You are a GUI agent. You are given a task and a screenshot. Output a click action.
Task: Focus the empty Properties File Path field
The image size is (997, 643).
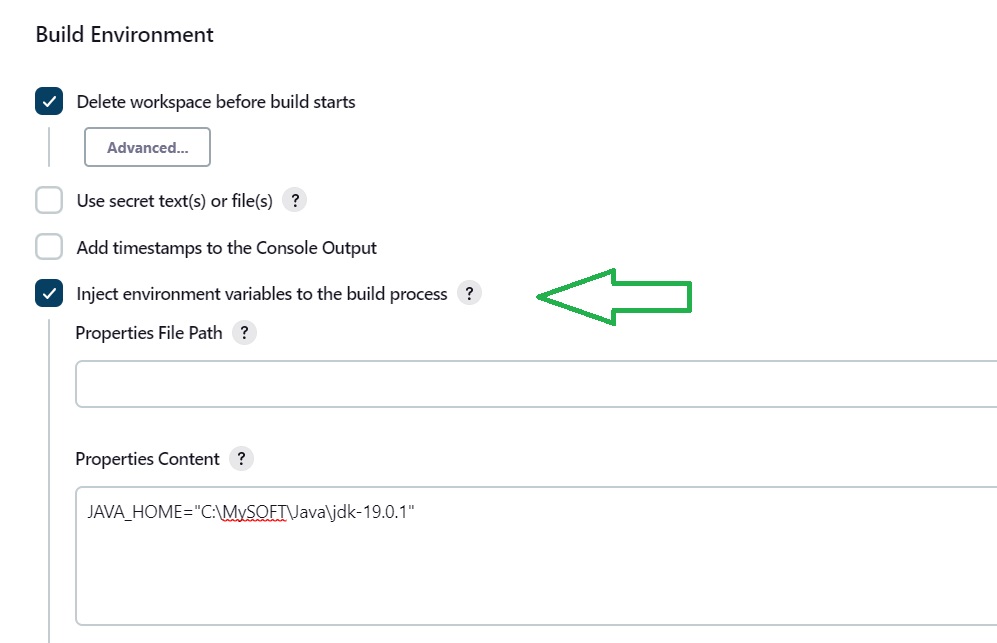tap(536, 384)
